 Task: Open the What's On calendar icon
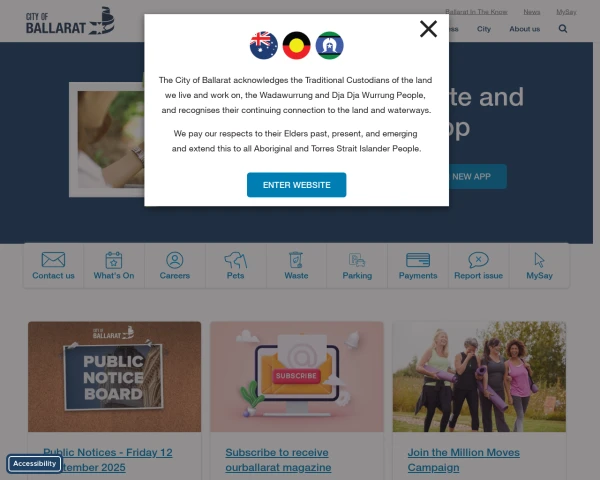[x=114, y=260]
